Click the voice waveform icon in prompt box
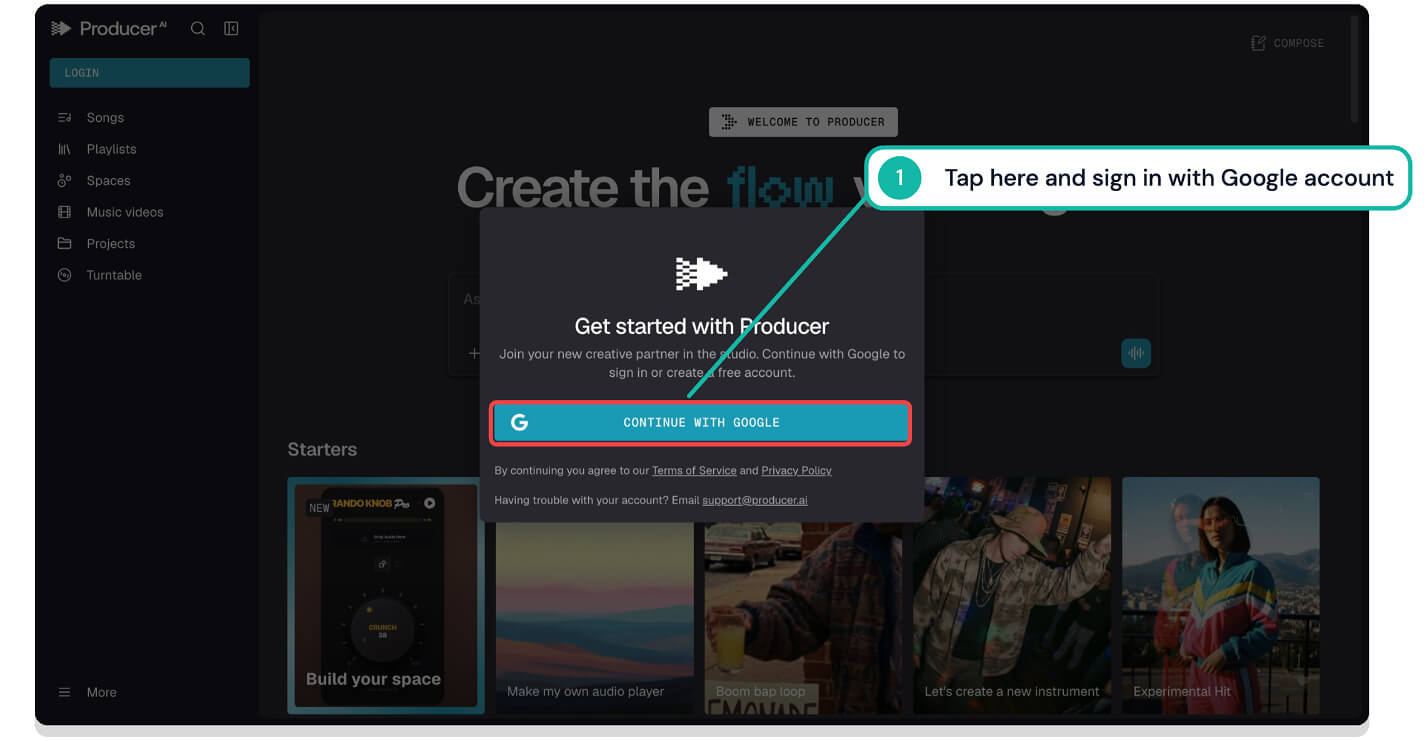 pyautogui.click(x=1136, y=353)
